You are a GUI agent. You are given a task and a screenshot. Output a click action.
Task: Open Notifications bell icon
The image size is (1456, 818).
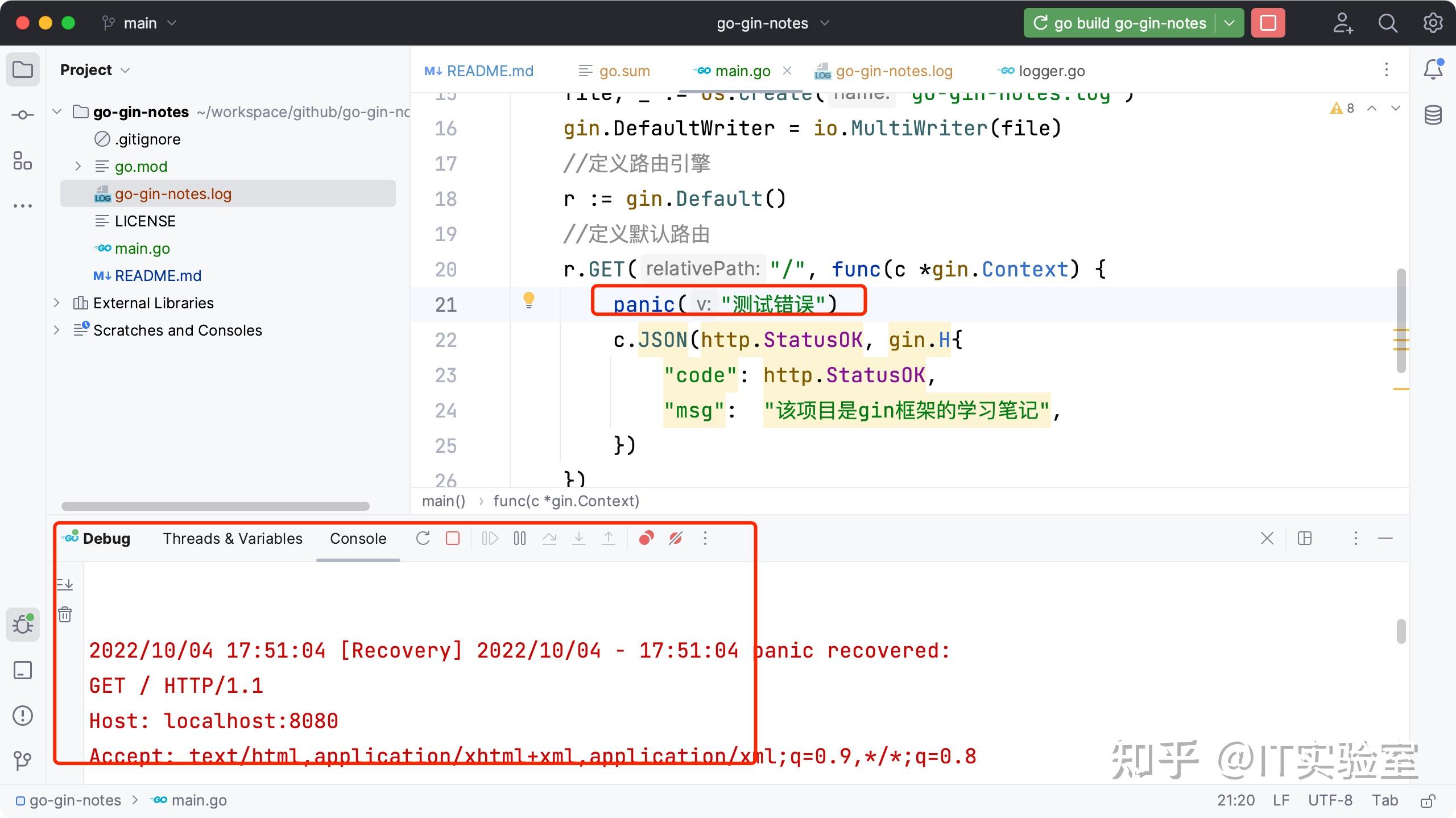pyautogui.click(x=1433, y=69)
